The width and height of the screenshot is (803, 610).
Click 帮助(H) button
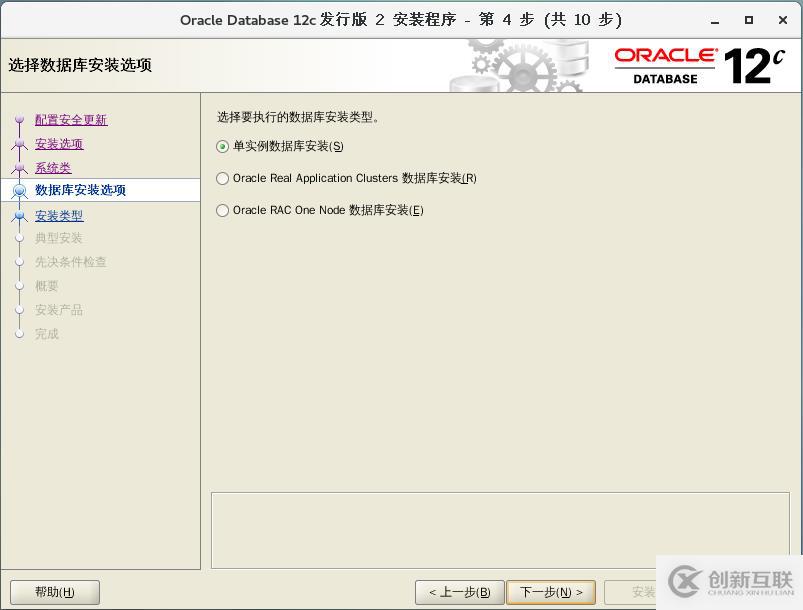[x=55, y=593]
